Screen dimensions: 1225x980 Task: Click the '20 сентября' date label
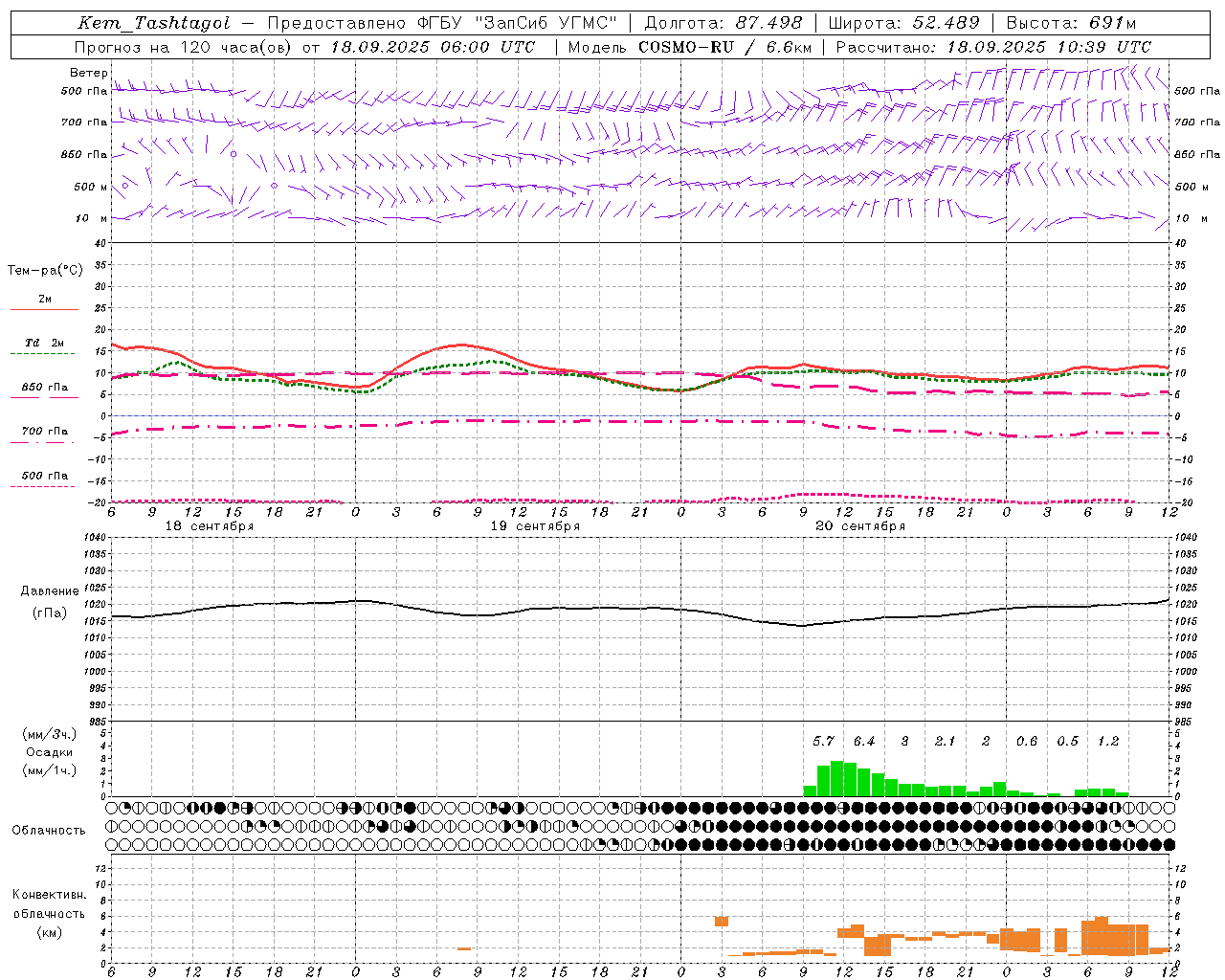860,526
